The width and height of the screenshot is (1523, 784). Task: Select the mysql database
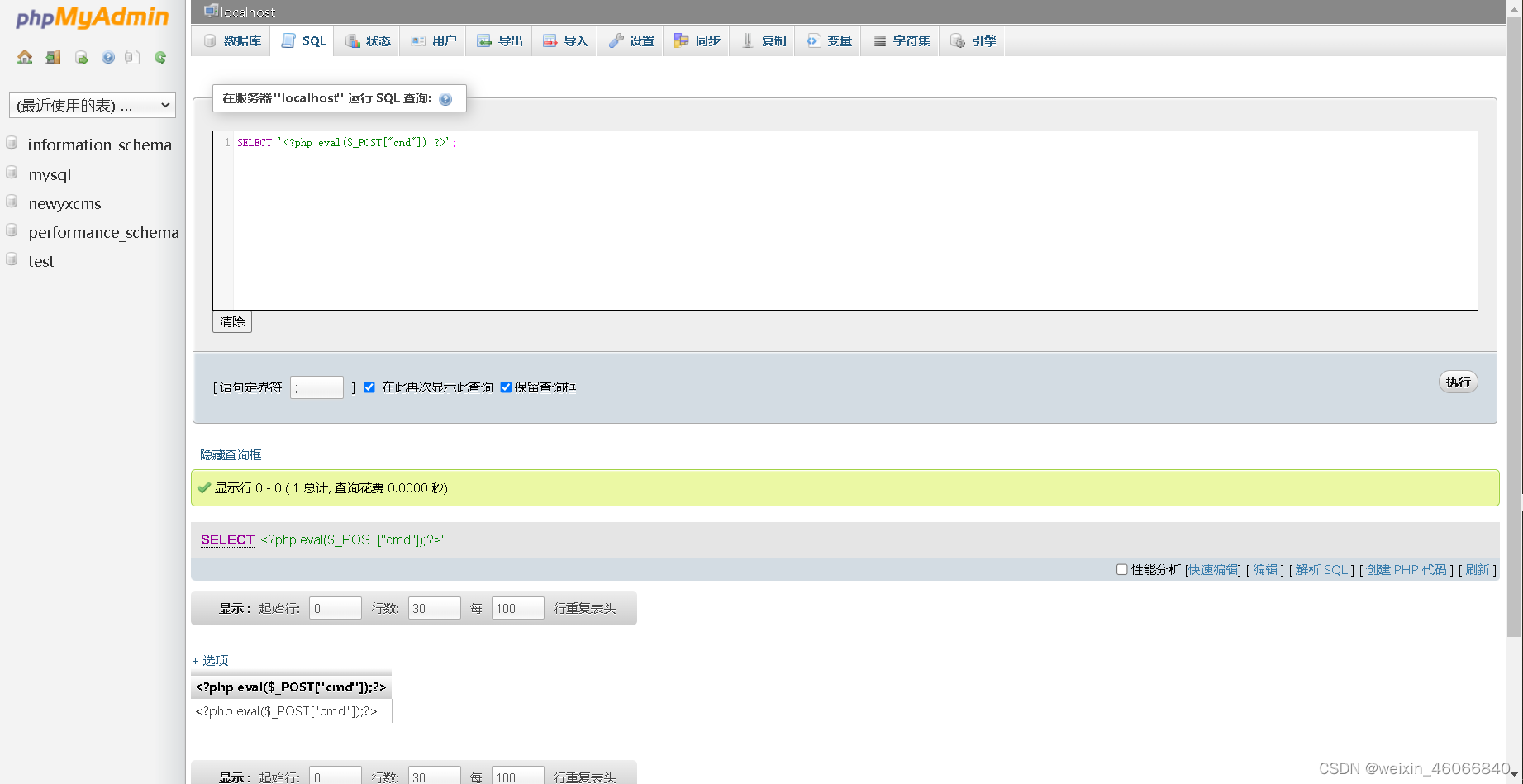coord(50,174)
